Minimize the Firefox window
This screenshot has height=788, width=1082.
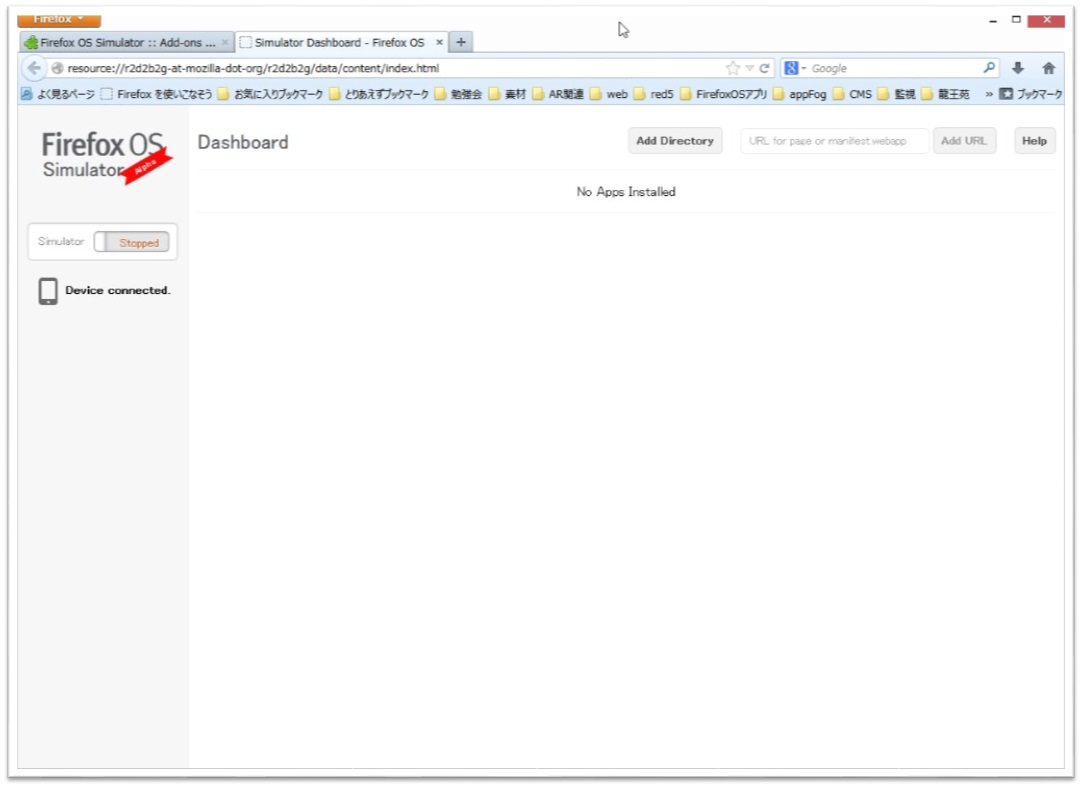pyautogui.click(x=992, y=21)
